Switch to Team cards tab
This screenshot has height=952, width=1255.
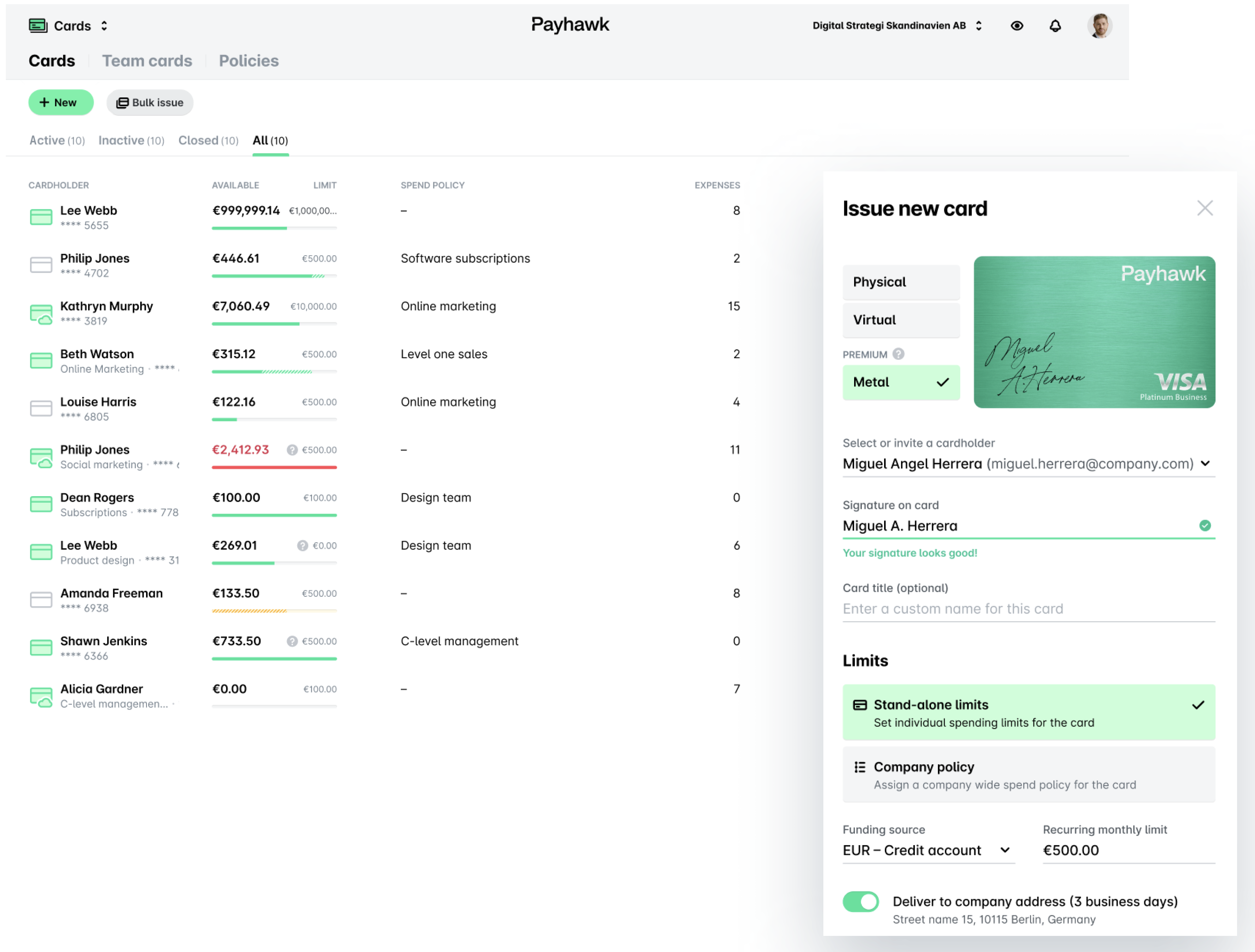(147, 61)
